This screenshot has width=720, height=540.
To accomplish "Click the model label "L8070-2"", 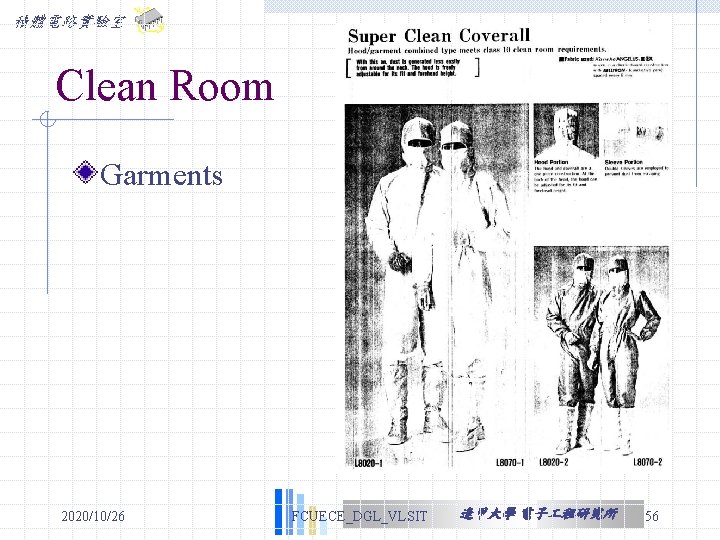I will click(x=648, y=462).
